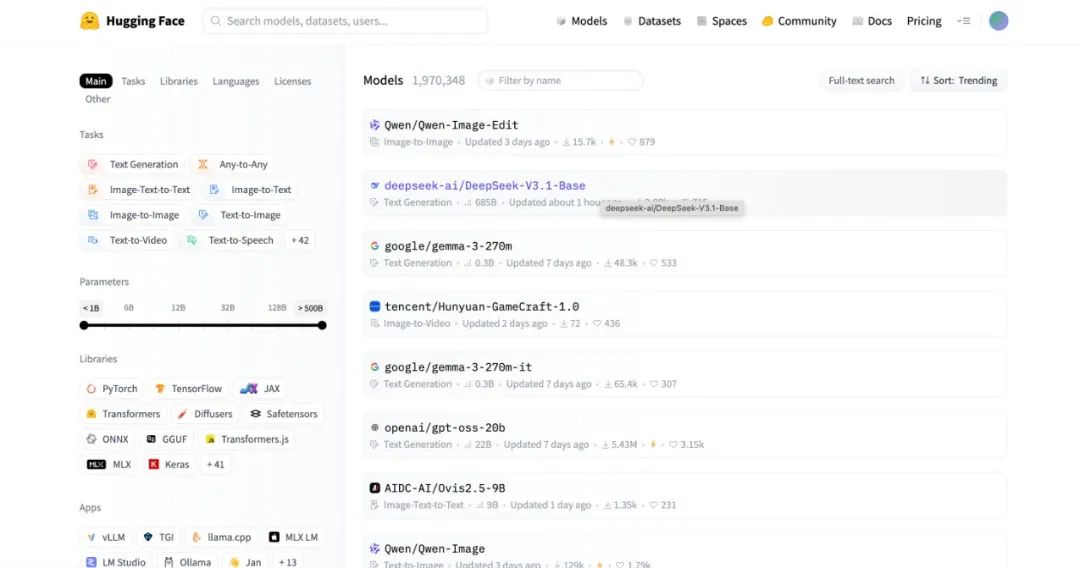
Task: Filter by Transformers.js library
Action: (247, 439)
